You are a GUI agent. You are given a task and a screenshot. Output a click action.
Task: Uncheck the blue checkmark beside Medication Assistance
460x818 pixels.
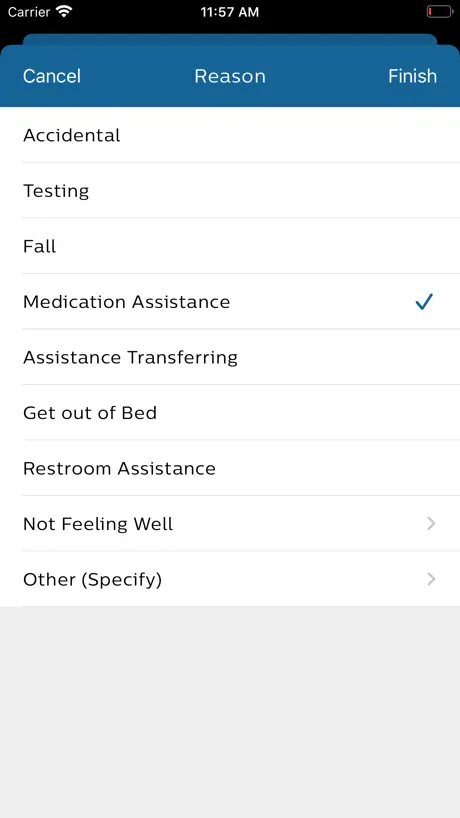pyautogui.click(x=424, y=302)
